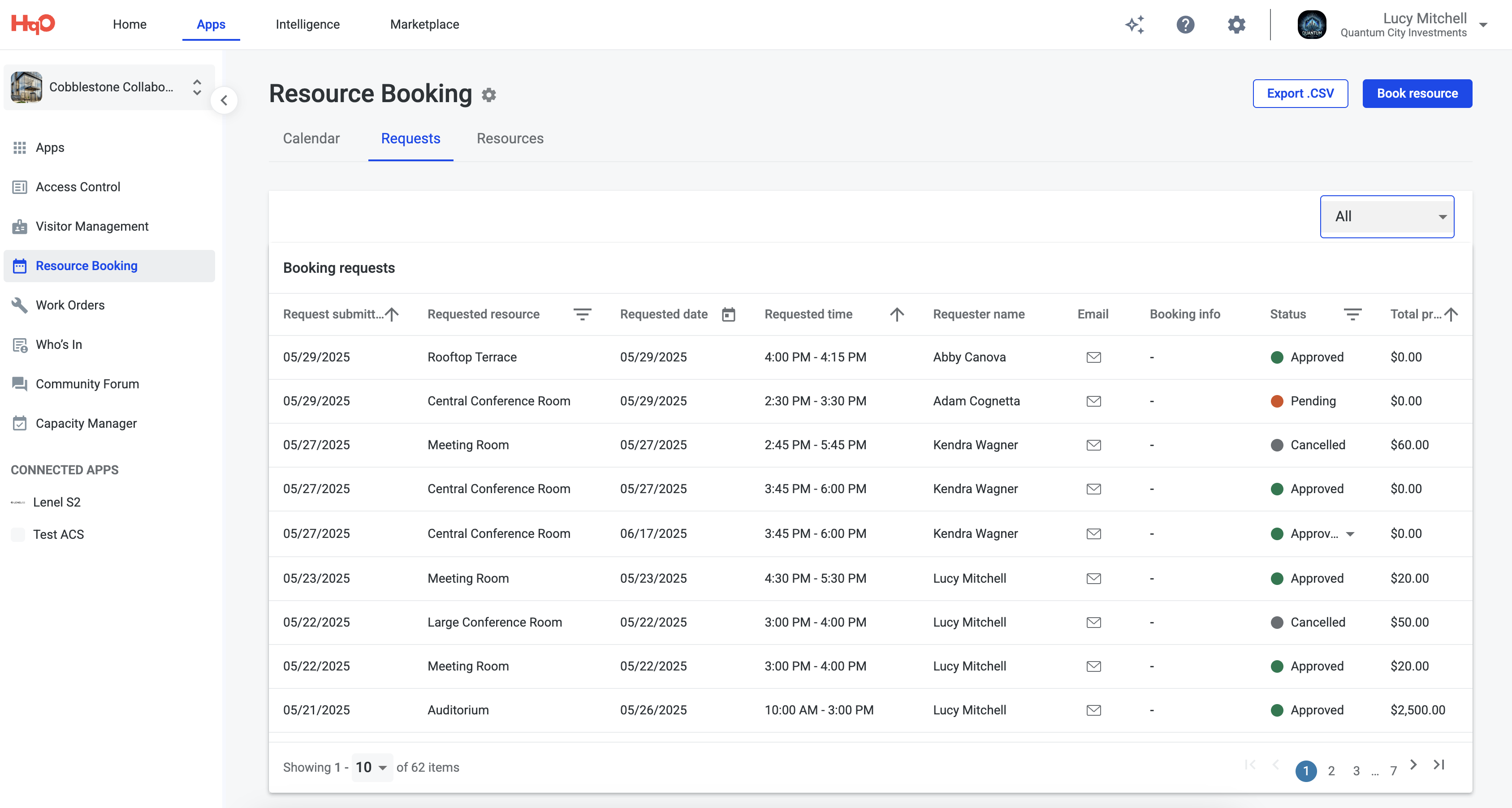
Task: Click the Status column filter icon
Action: point(1352,314)
